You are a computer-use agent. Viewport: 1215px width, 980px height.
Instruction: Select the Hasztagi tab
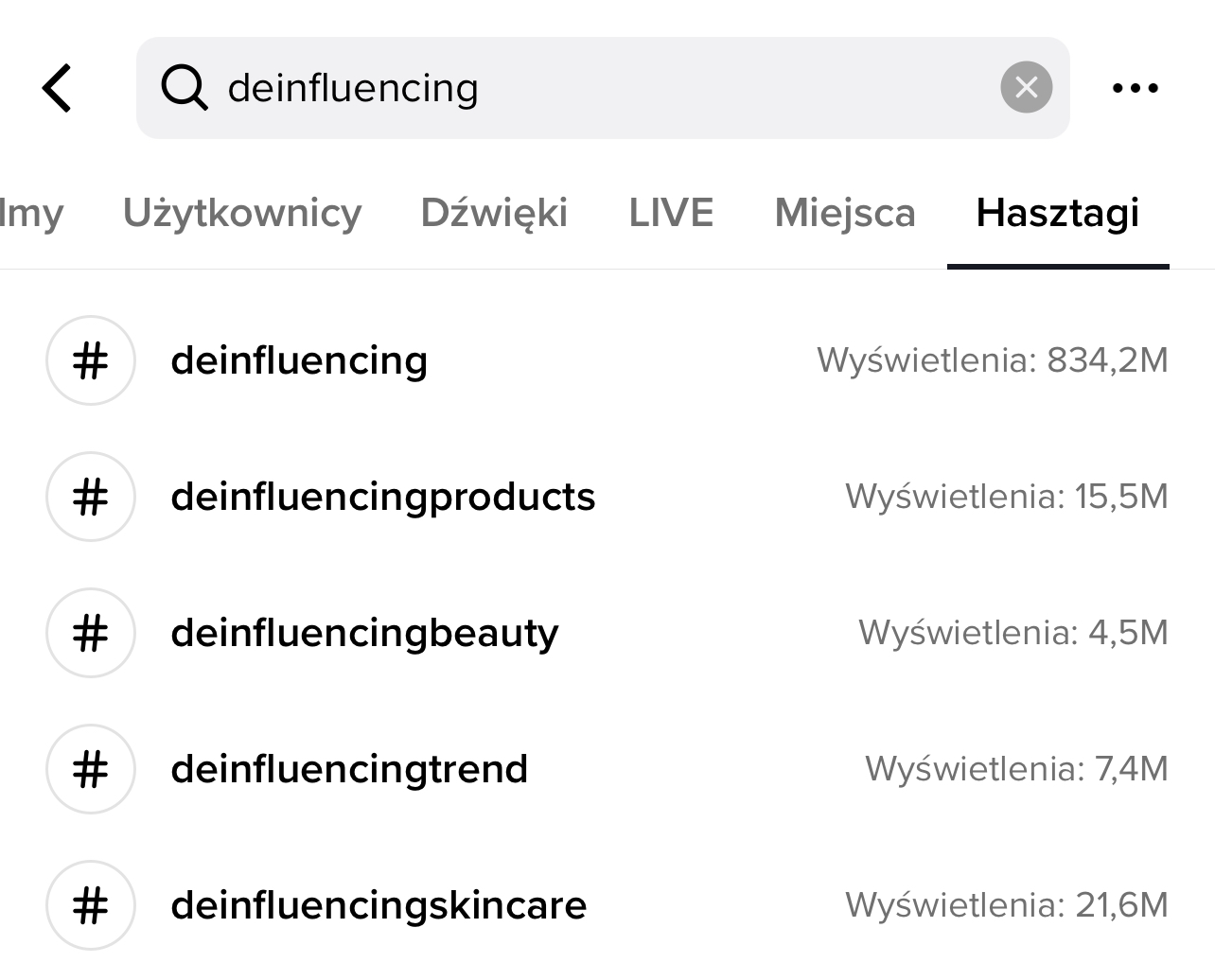pos(1057,213)
